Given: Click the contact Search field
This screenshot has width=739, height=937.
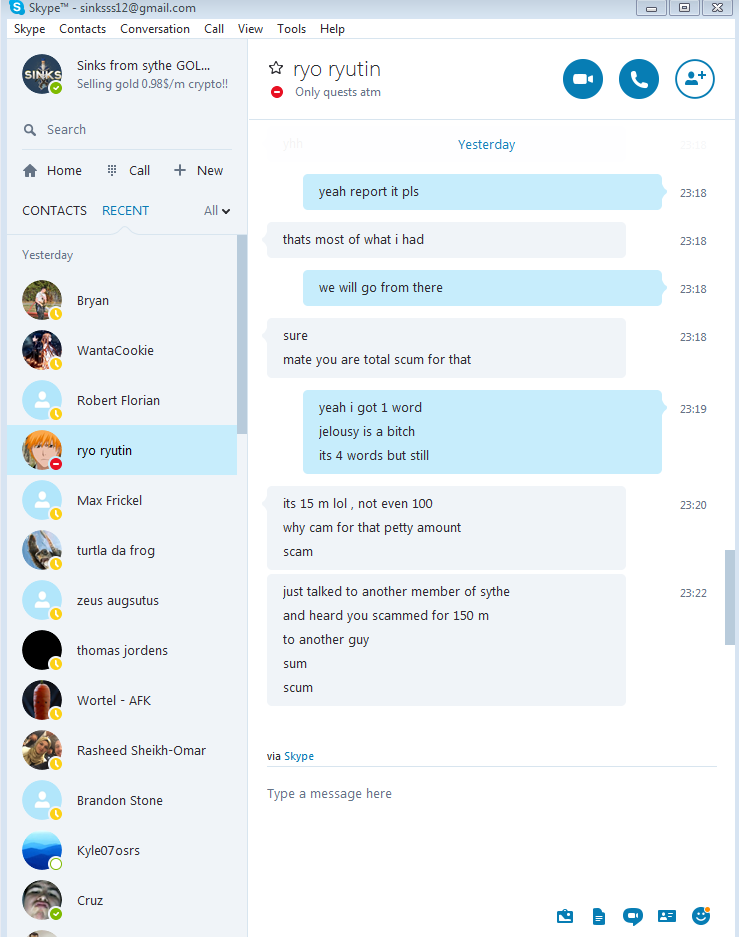Looking at the screenshot, I should point(127,130).
